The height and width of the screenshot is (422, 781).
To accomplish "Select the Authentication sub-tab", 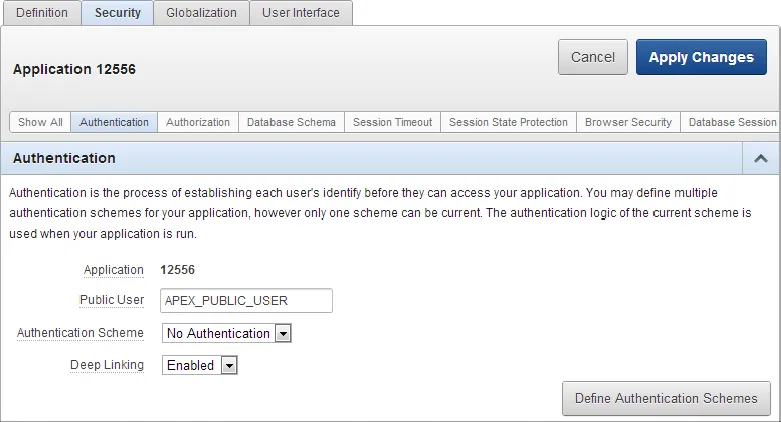I will 114,122.
